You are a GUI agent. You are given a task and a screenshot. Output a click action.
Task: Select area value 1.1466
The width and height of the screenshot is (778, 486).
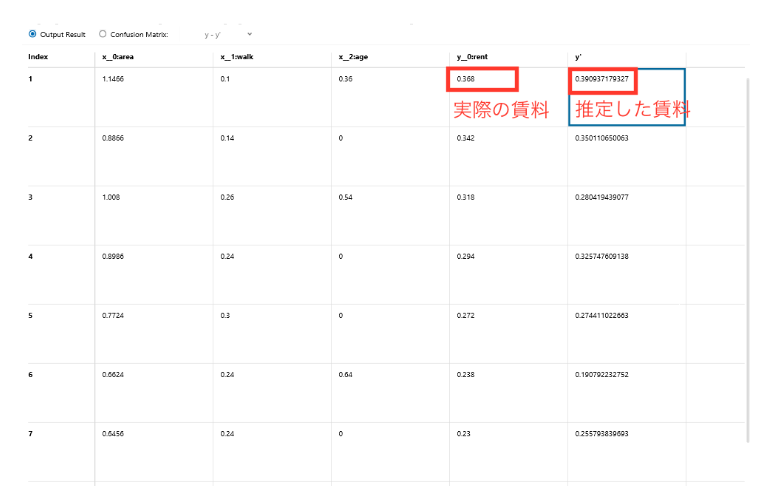pos(113,79)
